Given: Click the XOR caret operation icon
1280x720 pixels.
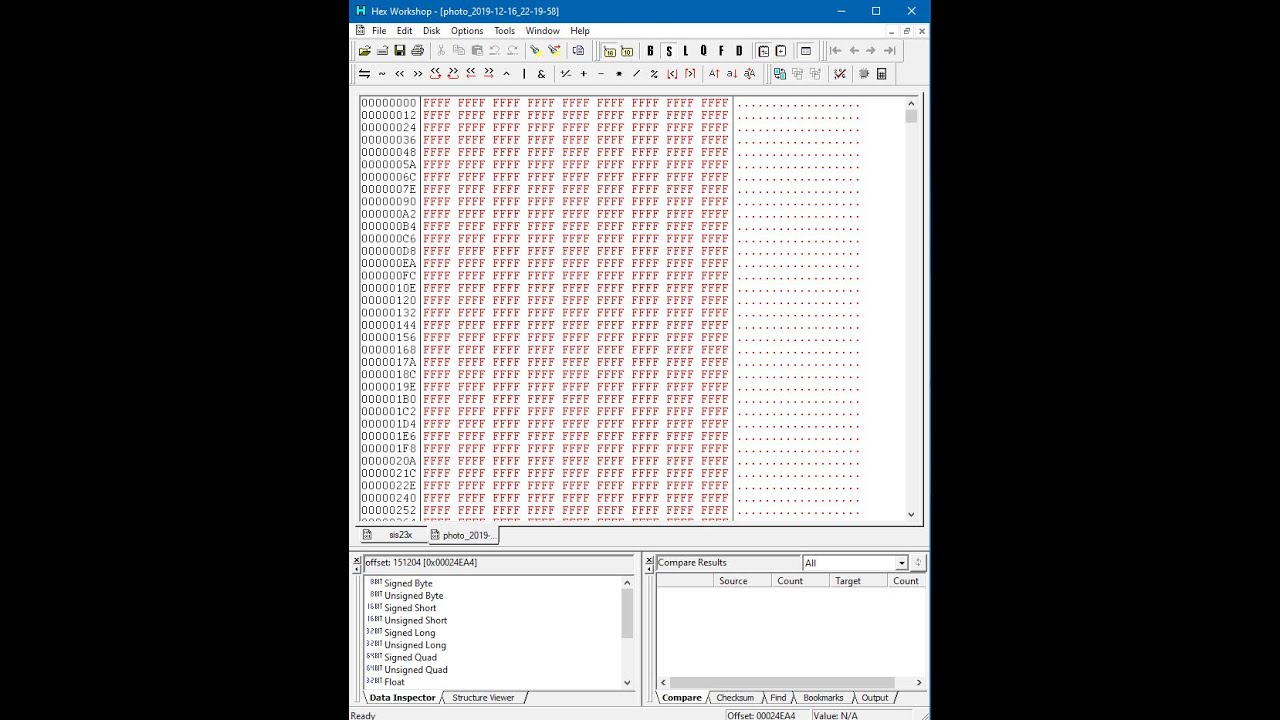Looking at the screenshot, I should pyautogui.click(x=506, y=74).
